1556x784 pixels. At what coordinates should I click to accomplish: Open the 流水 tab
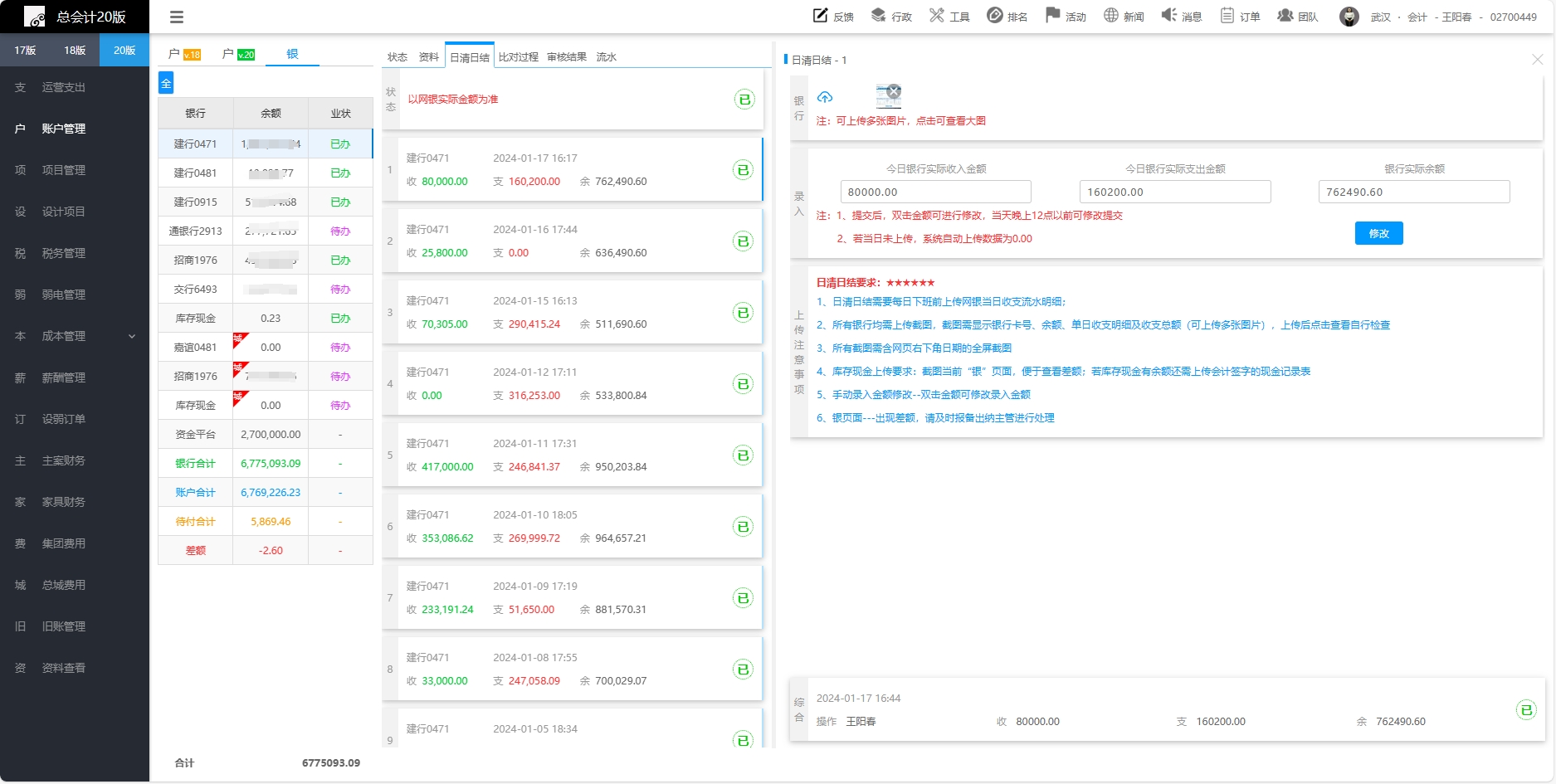click(607, 57)
